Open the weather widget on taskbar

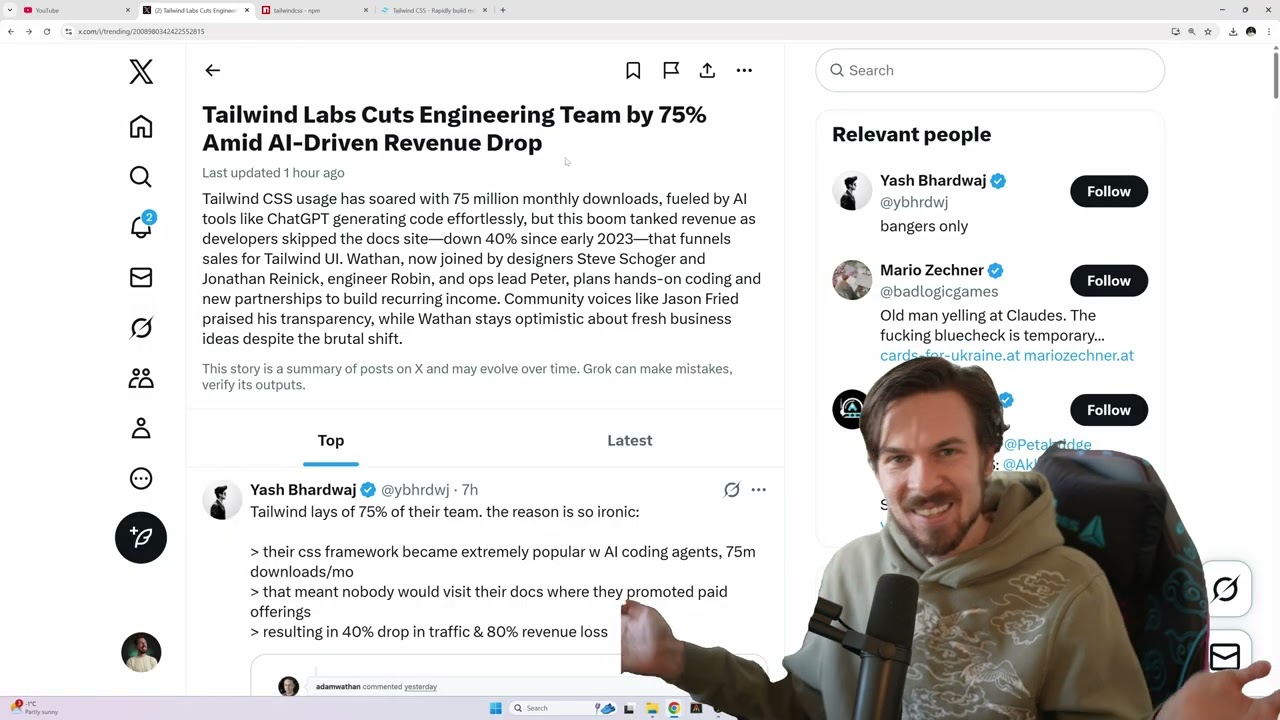tap(35, 708)
